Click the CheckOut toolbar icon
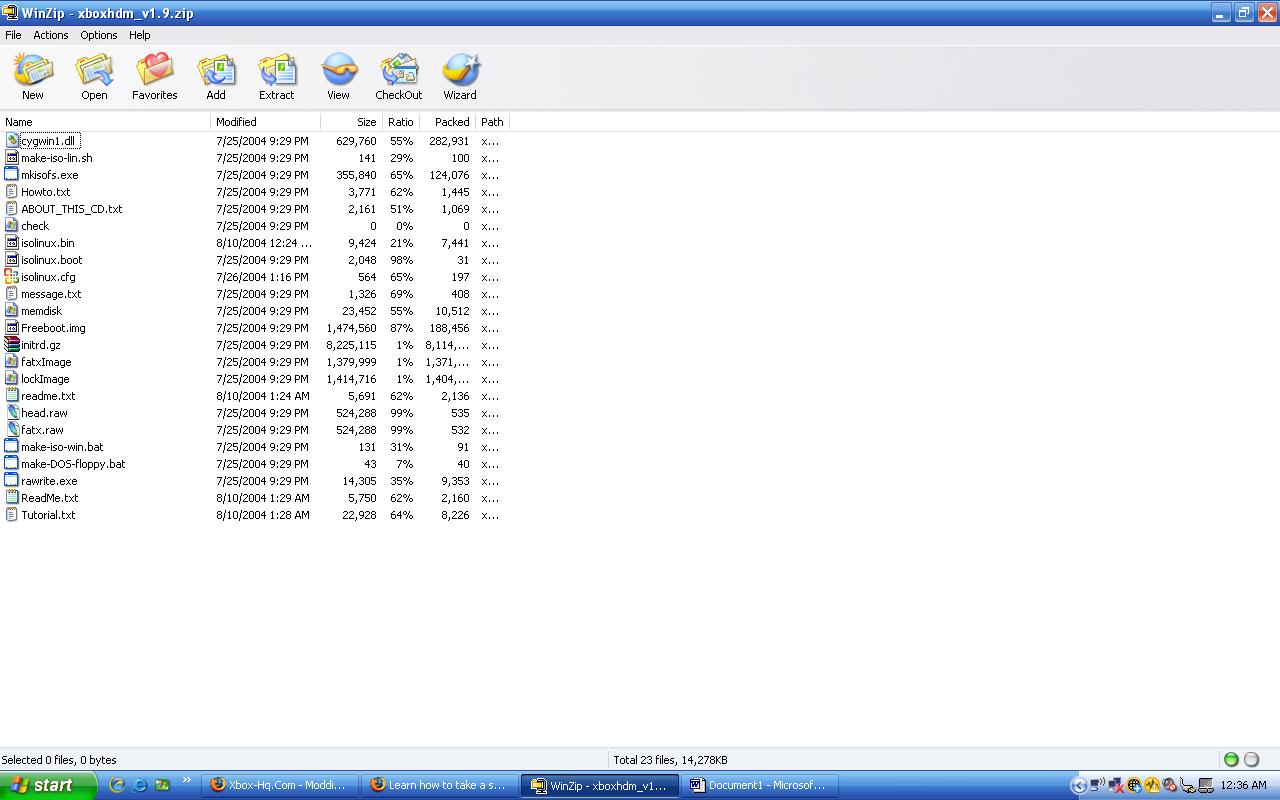Screen dimensions: 1280x800 (399, 71)
